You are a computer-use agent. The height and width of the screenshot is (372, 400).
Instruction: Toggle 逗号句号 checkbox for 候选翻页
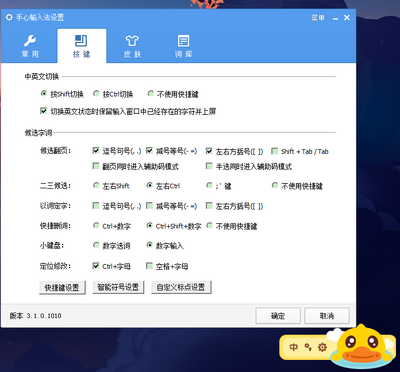click(96, 151)
